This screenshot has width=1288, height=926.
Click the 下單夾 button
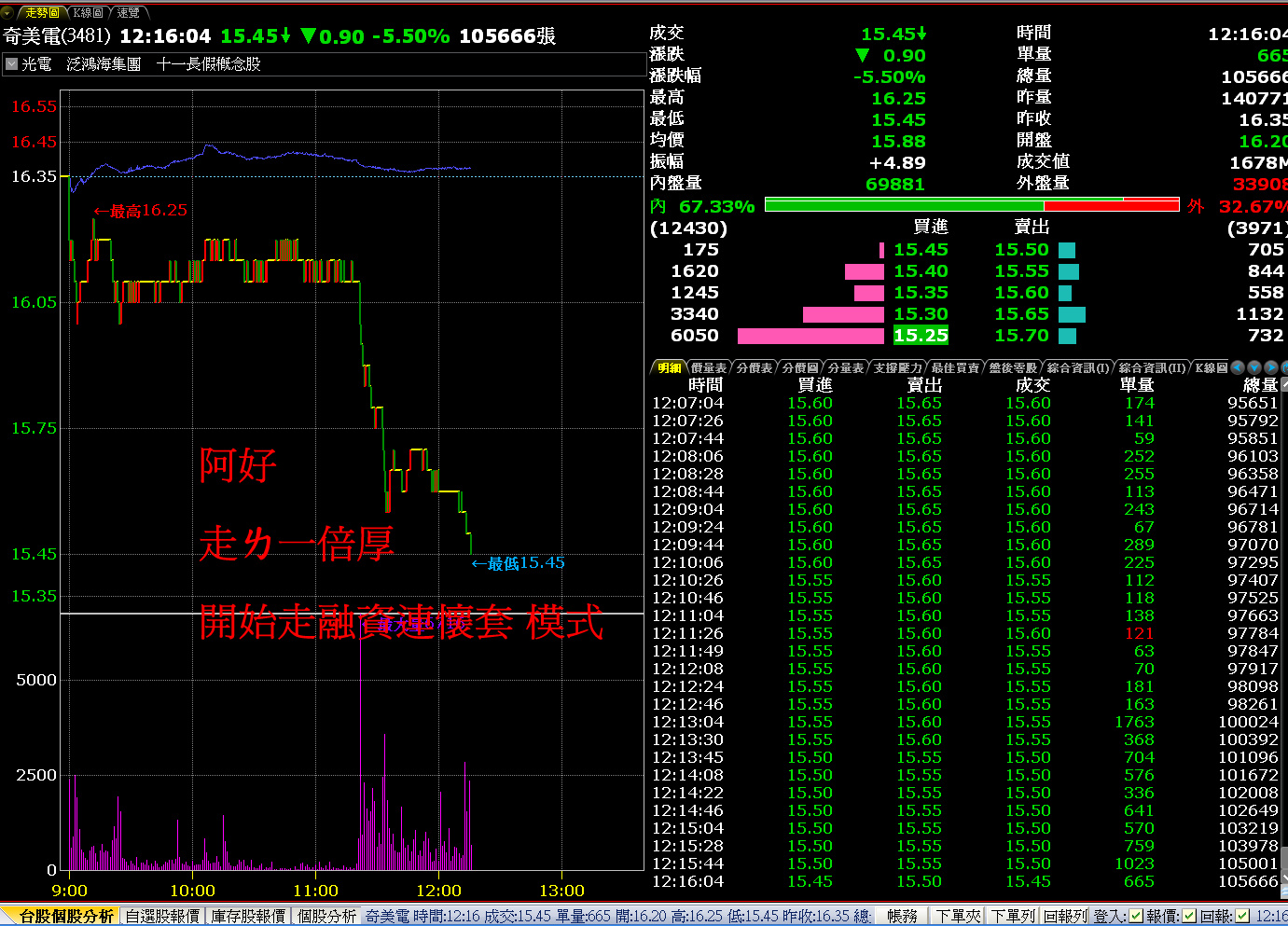coord(958,917)
